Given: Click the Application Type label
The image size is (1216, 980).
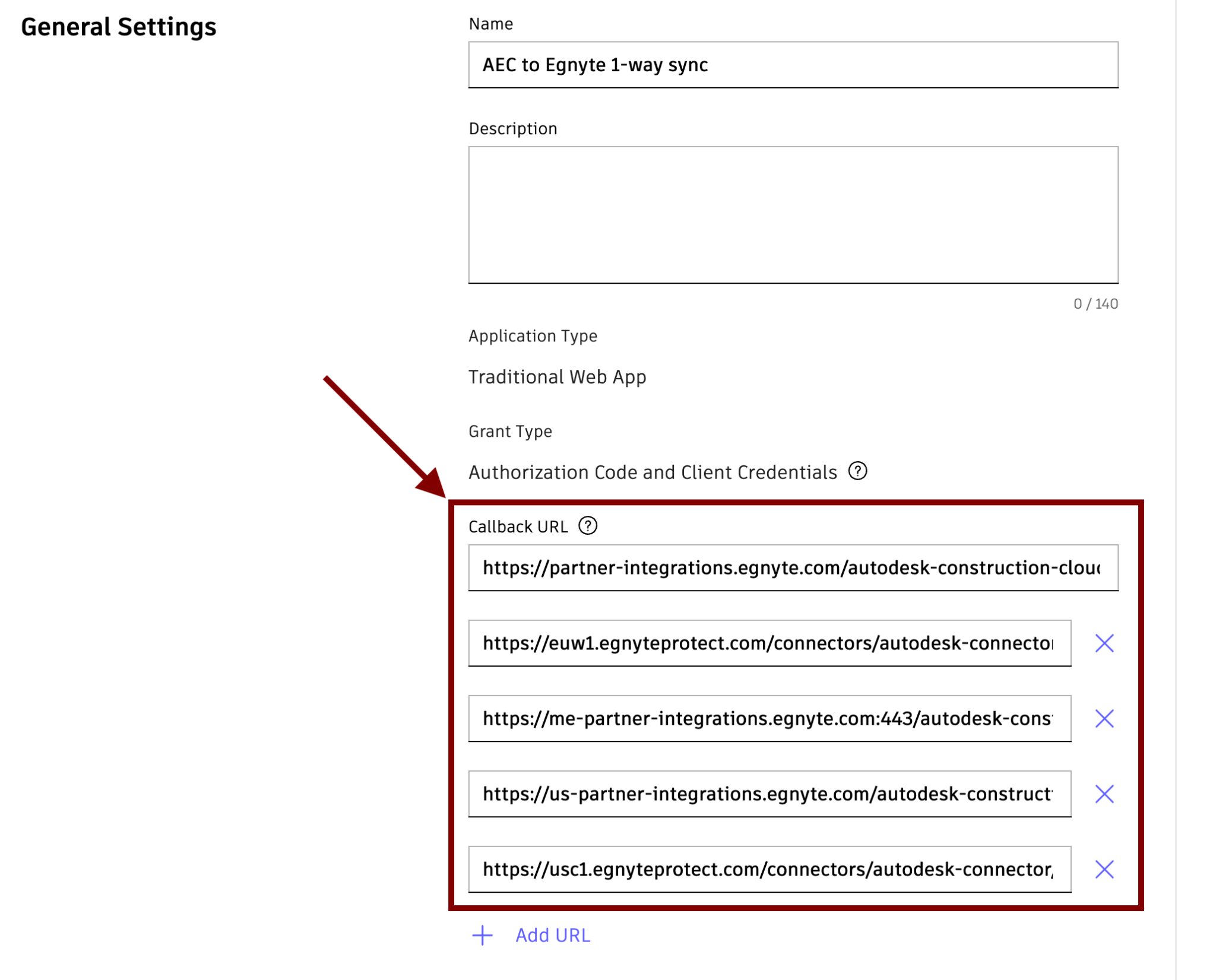Looking at the screenshot, I should coord(533,336).
